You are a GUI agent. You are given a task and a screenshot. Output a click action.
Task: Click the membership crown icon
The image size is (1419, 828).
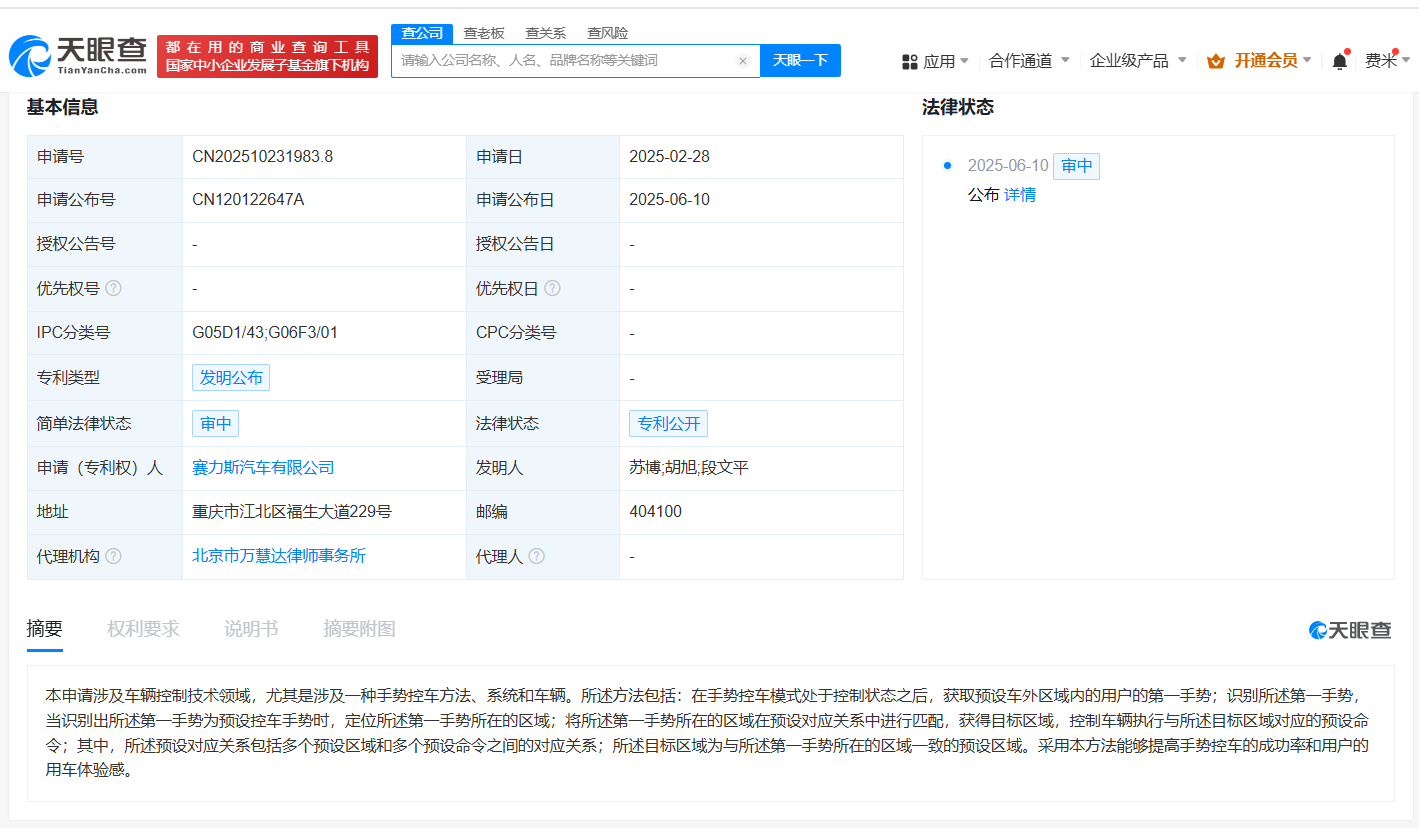[x=1216, y=61]
